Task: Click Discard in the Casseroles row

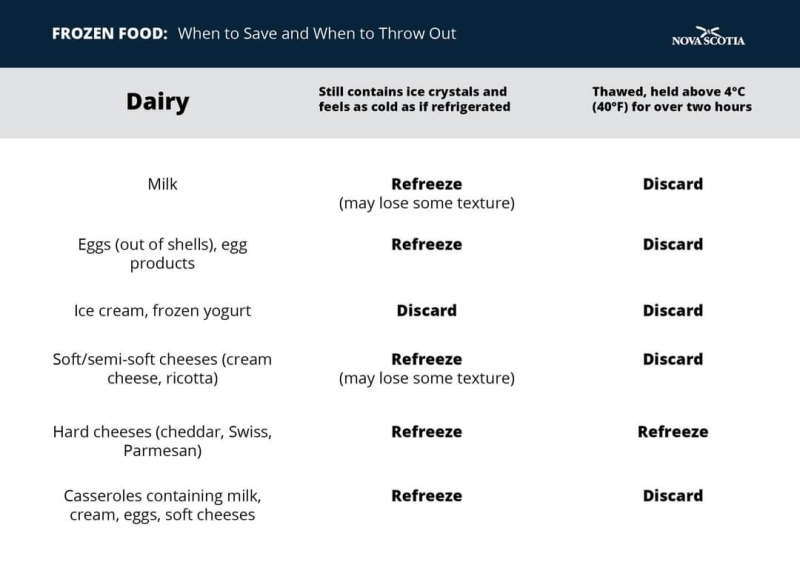Action: click(672, 496)
